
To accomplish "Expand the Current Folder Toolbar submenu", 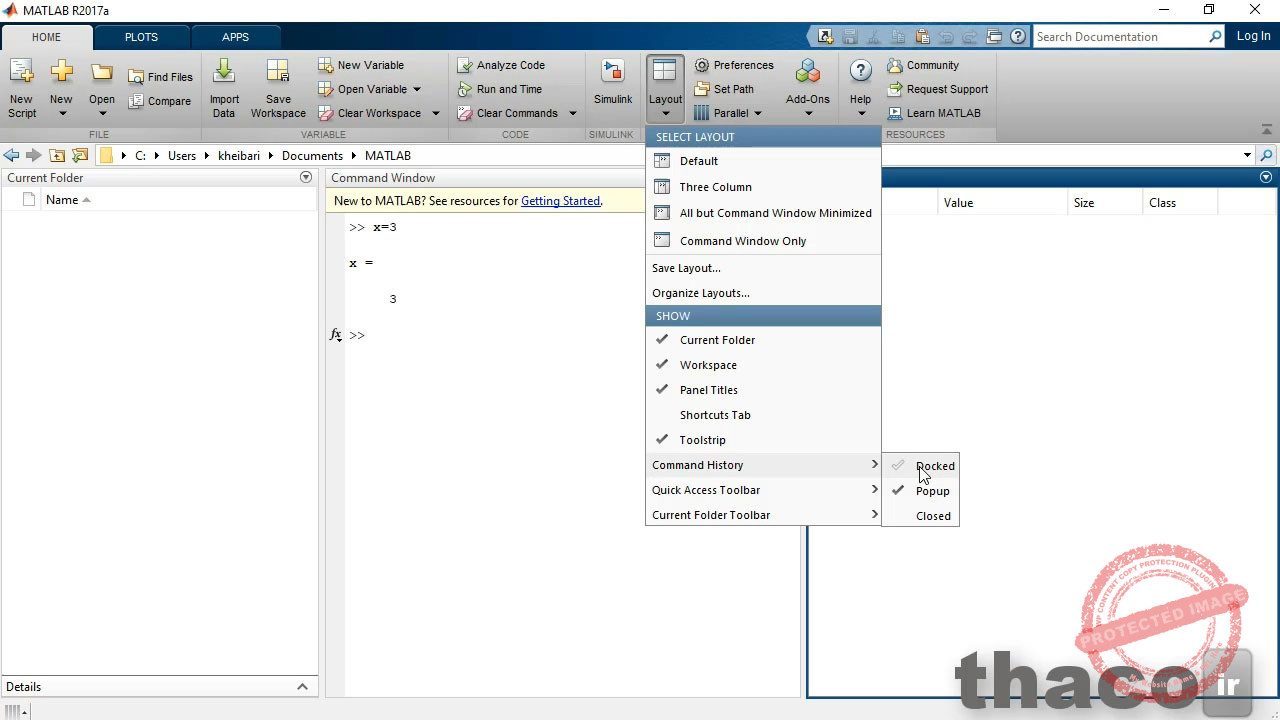I will tap(711, 514).
